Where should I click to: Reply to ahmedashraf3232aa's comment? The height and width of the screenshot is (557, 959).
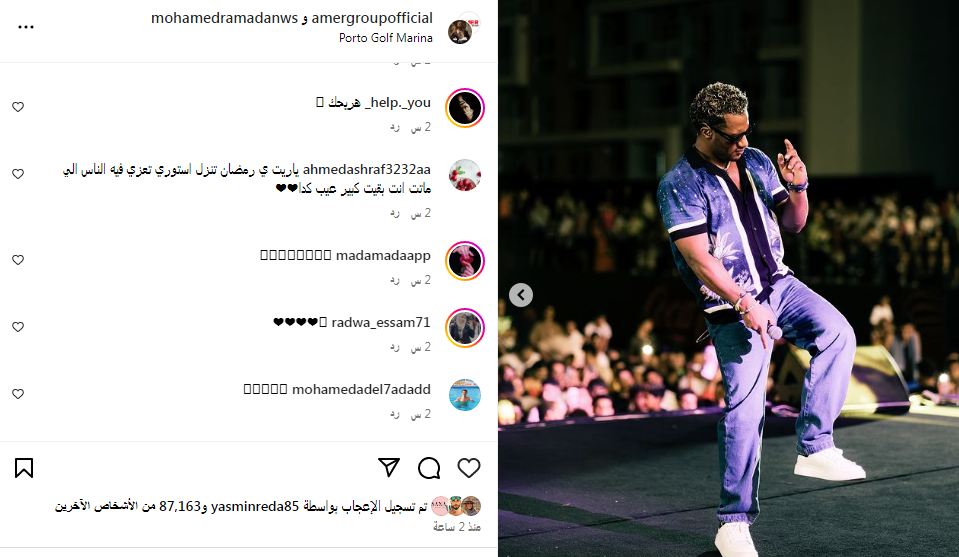(395, 213)
